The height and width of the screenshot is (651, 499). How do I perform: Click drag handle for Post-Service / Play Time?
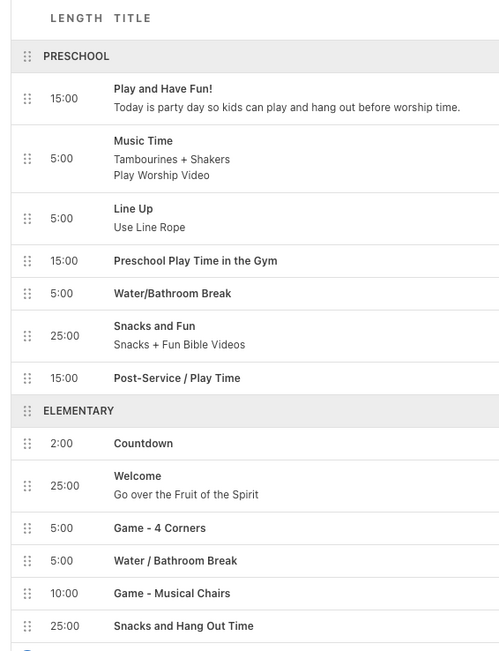(27, 378)
